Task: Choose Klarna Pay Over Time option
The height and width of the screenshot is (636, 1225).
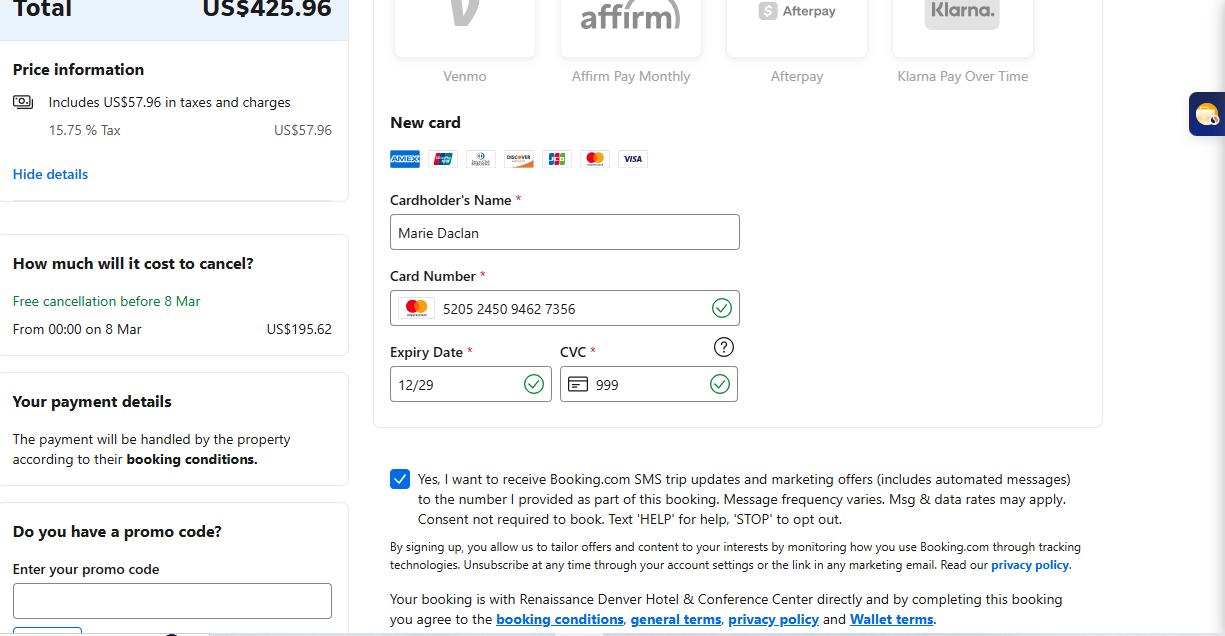Action: point(962,30)
